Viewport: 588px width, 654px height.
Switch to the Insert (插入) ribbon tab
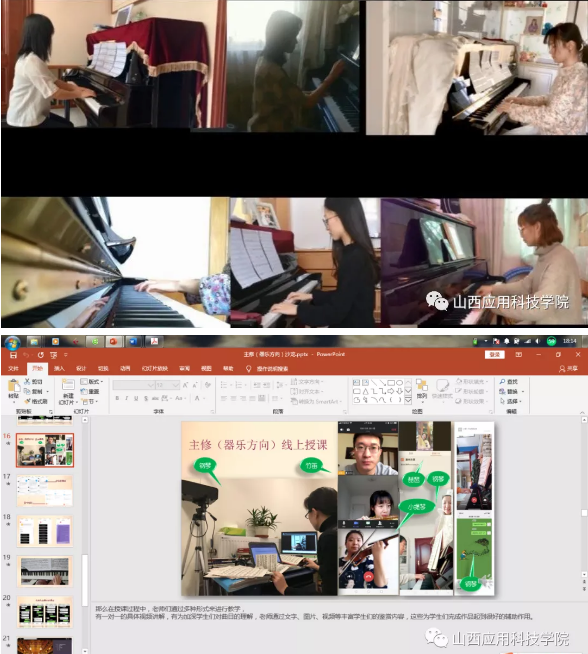tap(59, 368)
